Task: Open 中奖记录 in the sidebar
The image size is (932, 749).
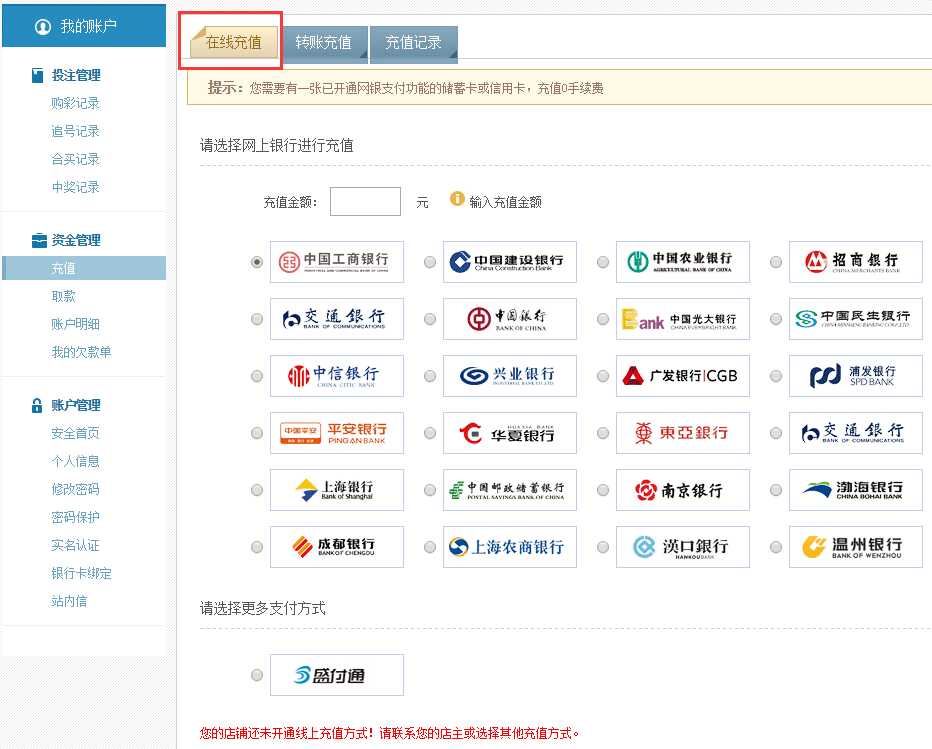Action: [75, 187]
